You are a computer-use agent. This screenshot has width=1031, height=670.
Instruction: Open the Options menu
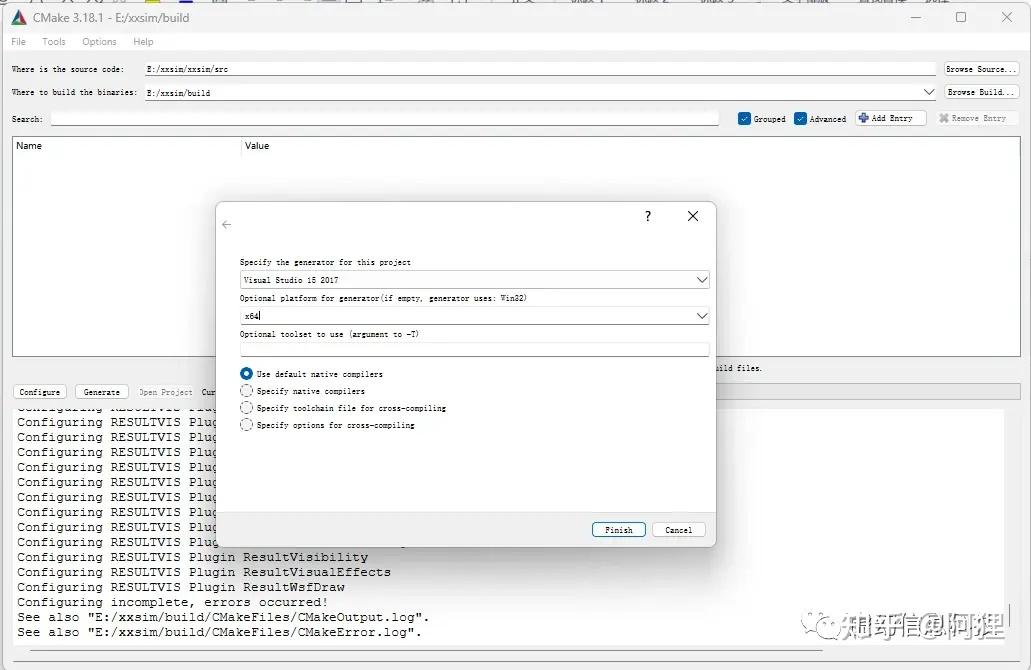pos(99,41)
